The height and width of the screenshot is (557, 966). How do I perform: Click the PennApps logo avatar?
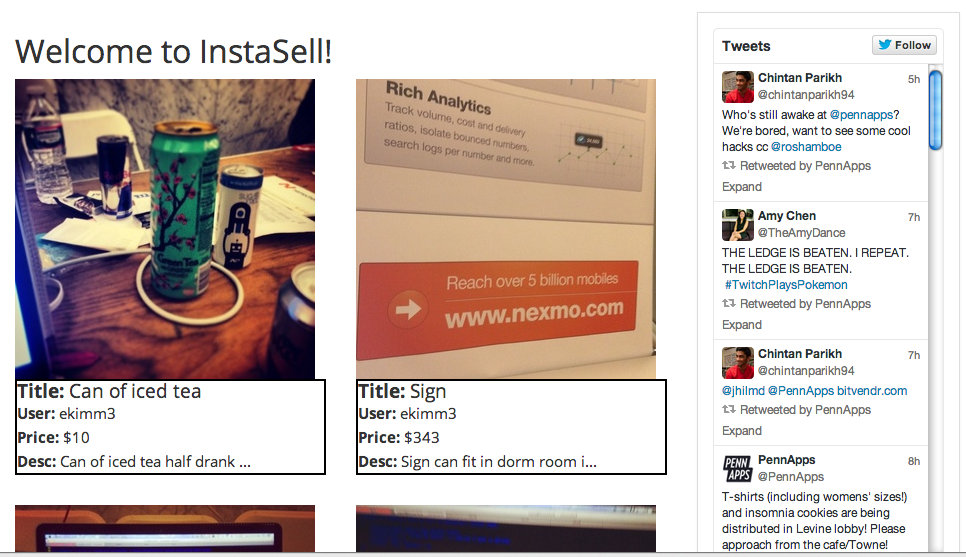pyautogui.click(x=738, y=469)
